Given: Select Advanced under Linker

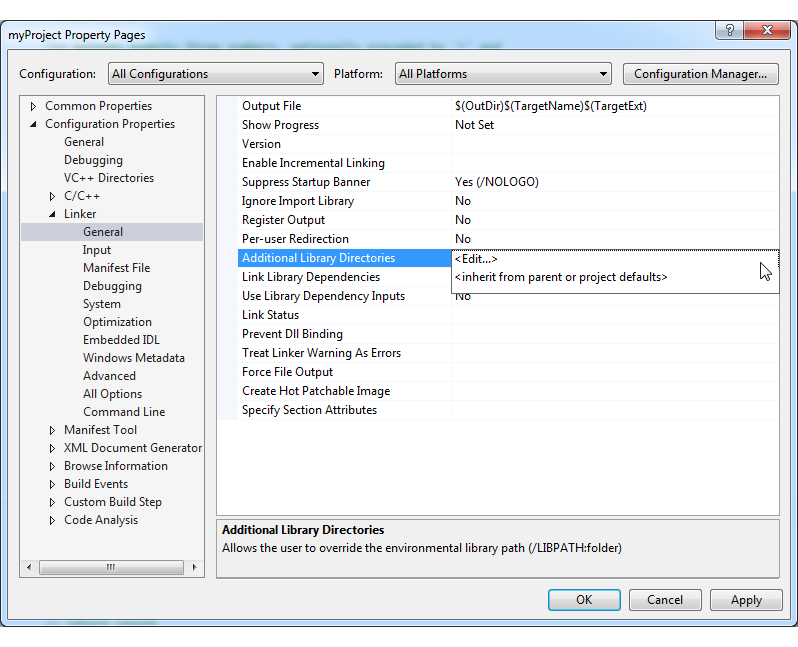Looking at the screenshot, I should pos(109,376).
